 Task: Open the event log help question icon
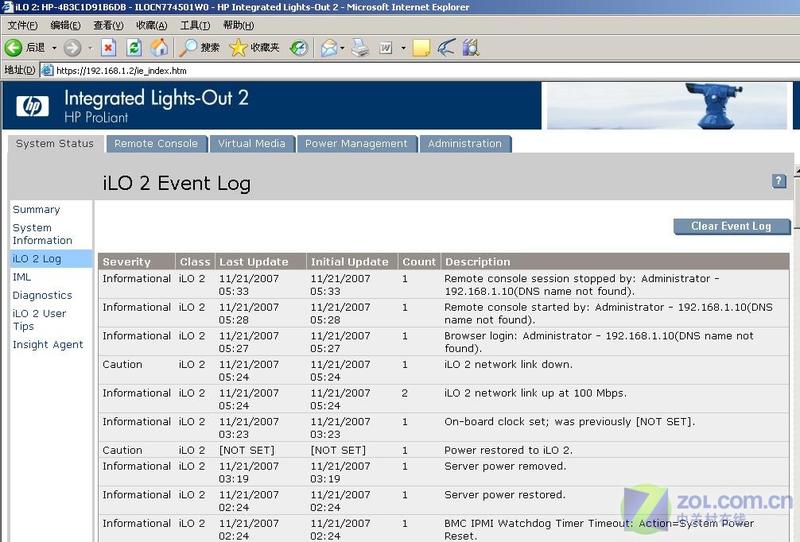779,181
